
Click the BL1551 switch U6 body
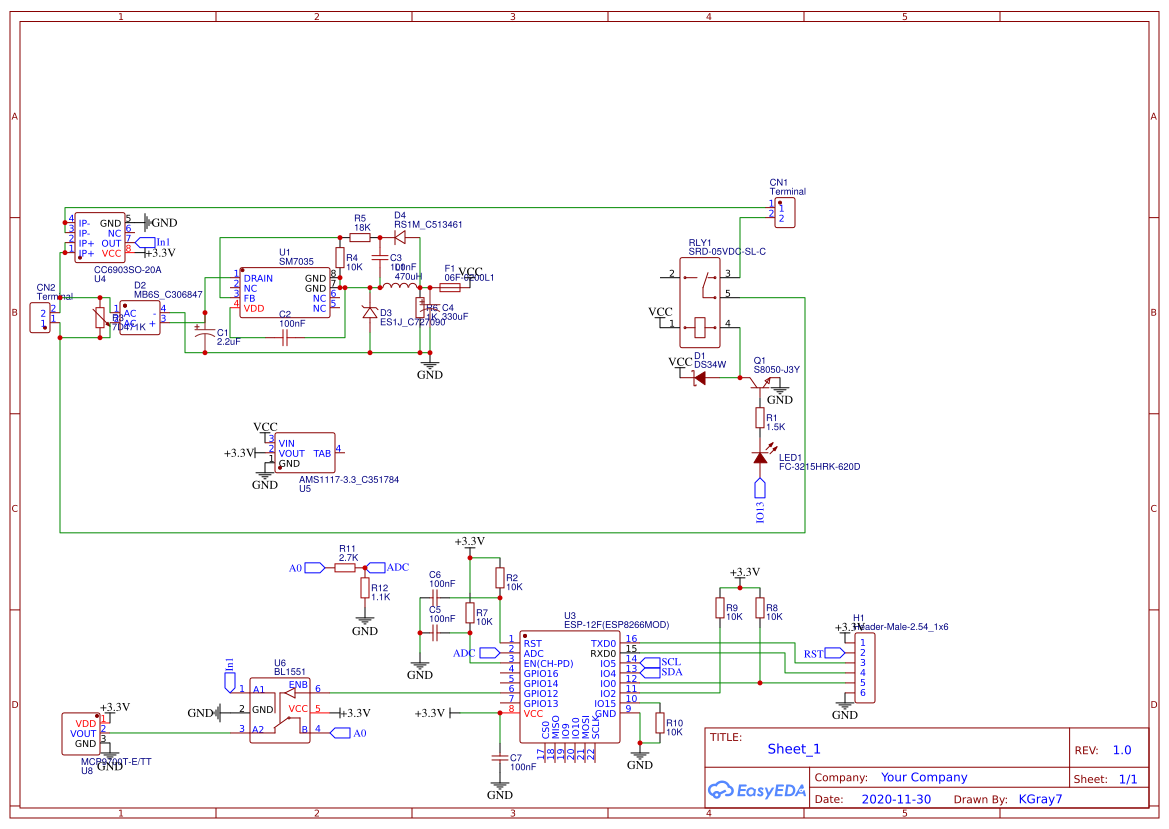[280, 710]
